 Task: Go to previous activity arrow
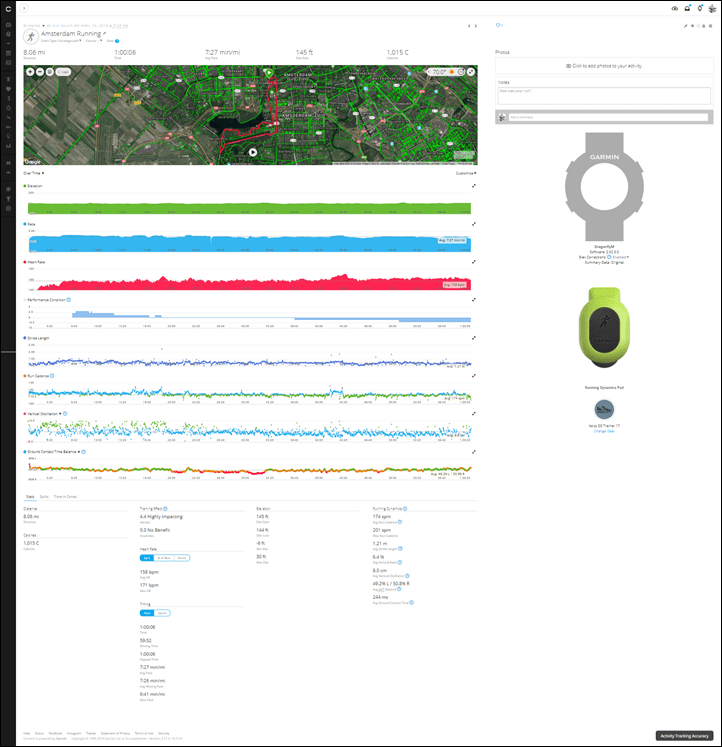pos(469,26)
